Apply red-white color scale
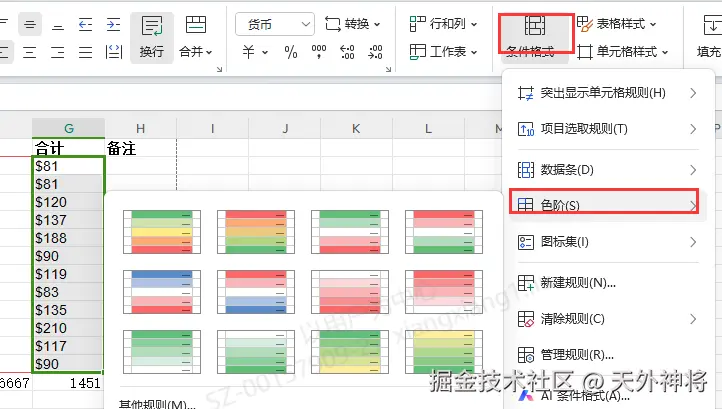This screenshot has height=409, width=722. pyautogui.click(x=444, y=292)
